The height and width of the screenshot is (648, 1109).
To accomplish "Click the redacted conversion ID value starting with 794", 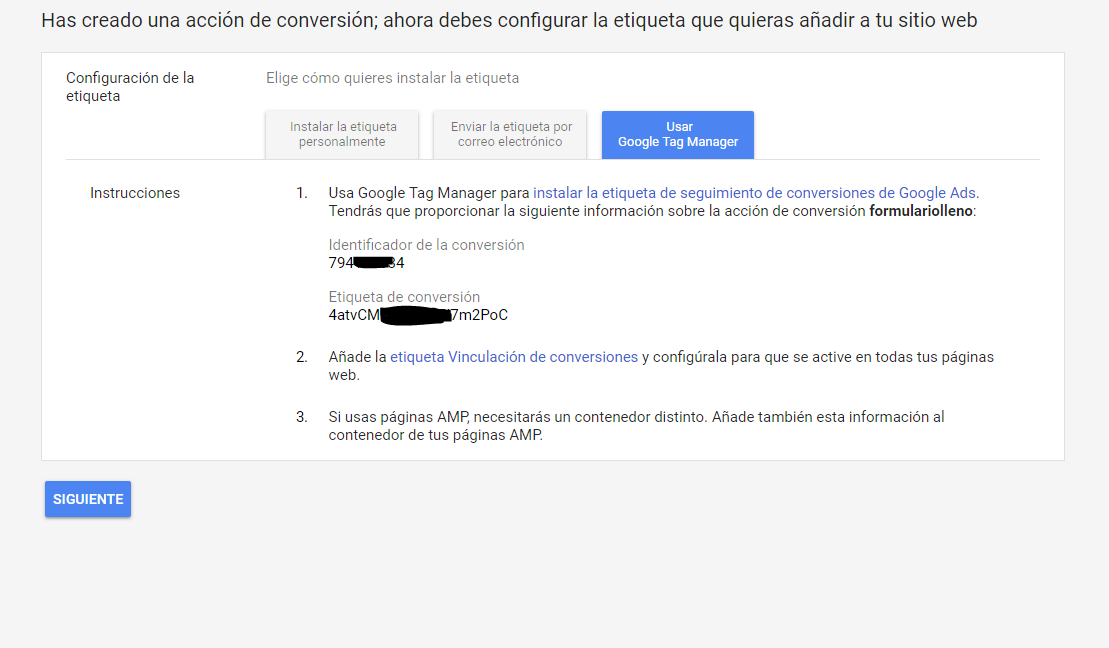I will coord(366,263).
